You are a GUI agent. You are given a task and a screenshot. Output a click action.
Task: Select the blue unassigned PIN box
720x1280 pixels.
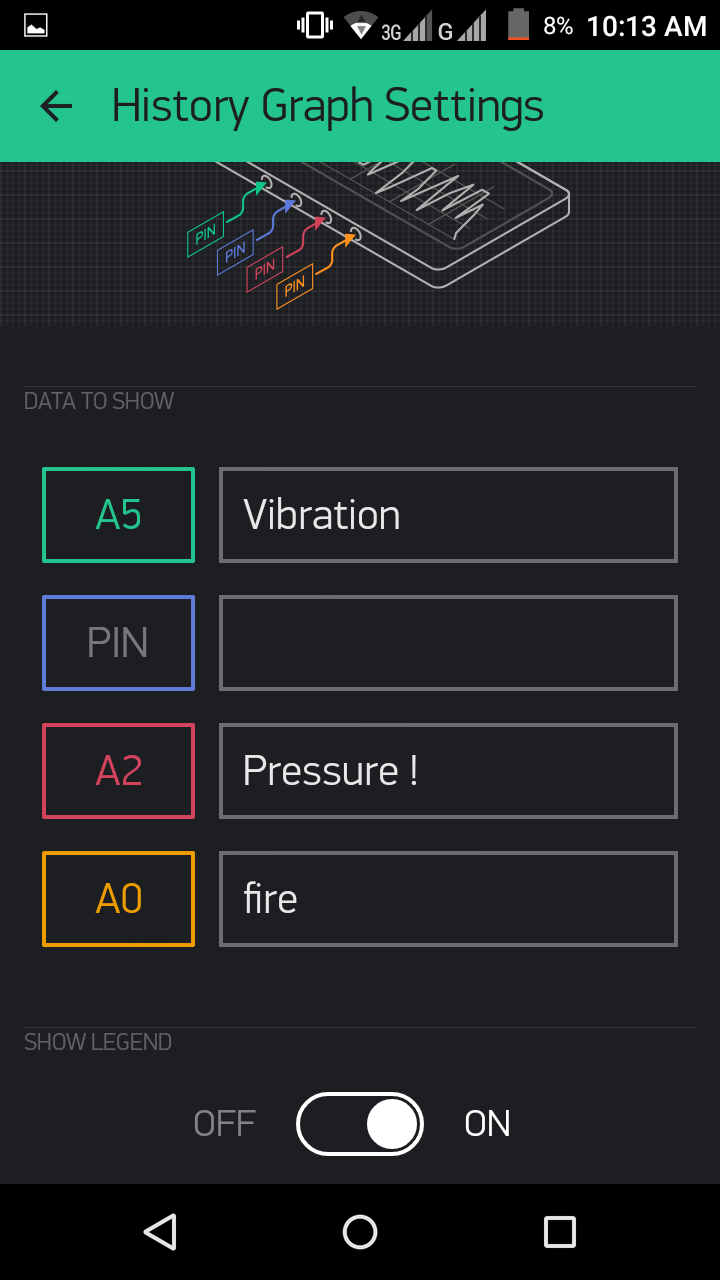click(118, 643)
